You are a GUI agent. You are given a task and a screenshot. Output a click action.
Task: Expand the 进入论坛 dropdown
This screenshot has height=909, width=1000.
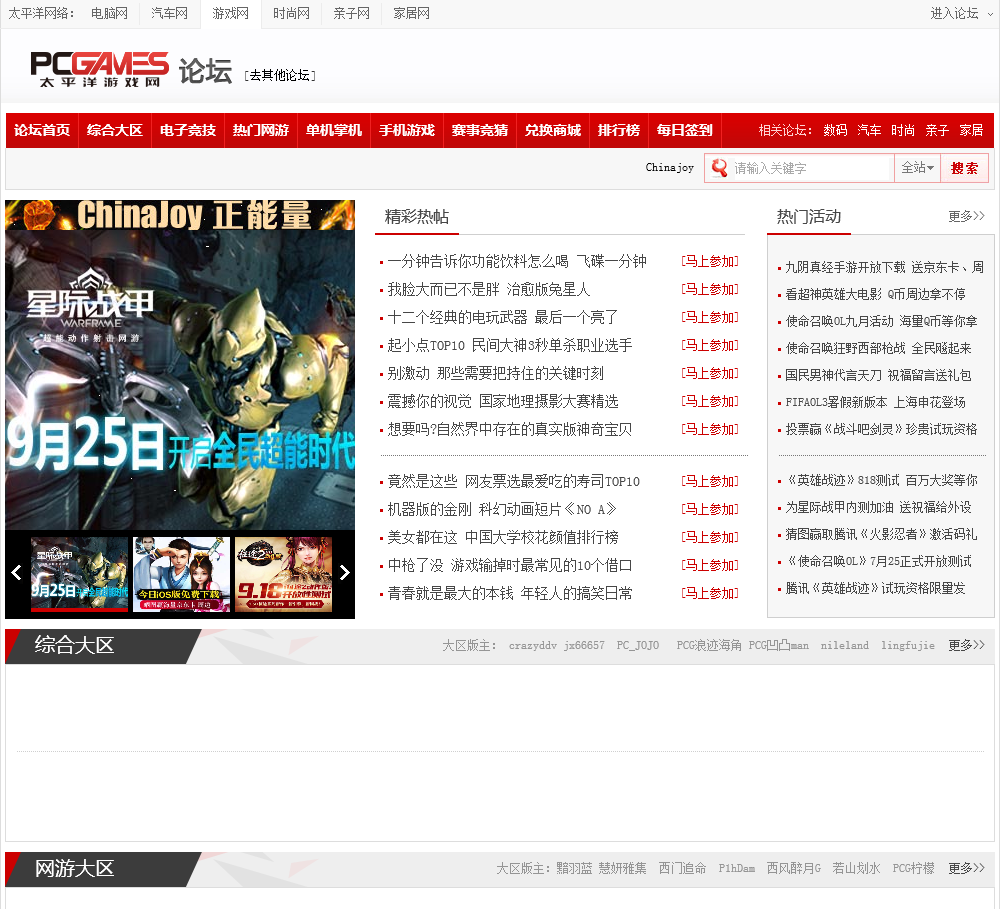coord(961,13)
